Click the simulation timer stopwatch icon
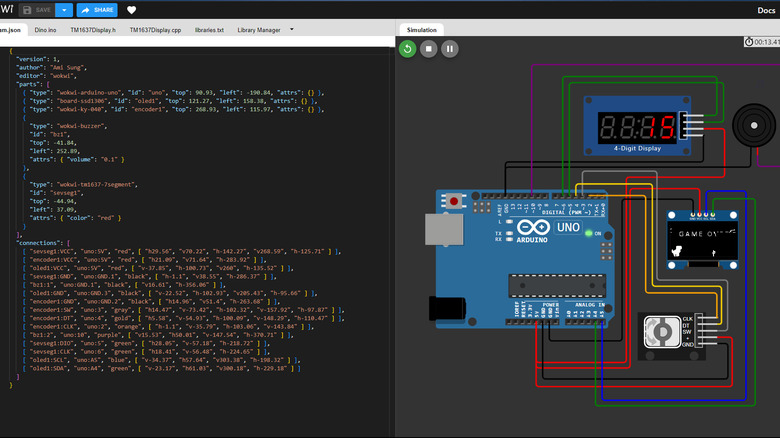The image size is (780, 438). coord(750,42)
